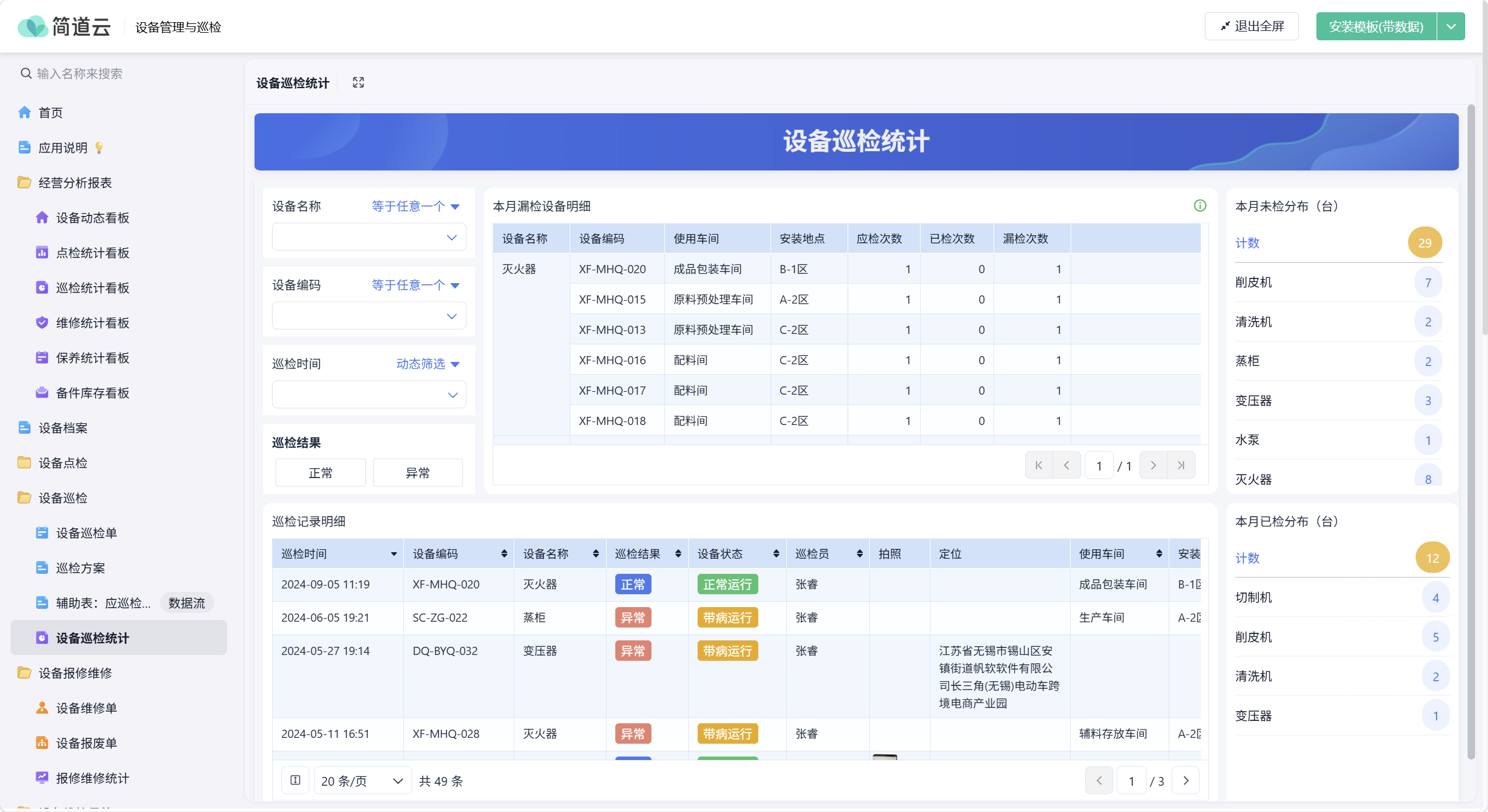Click 计数 in 本月未检分布

pyautogui.click(x=1247, y=243)
